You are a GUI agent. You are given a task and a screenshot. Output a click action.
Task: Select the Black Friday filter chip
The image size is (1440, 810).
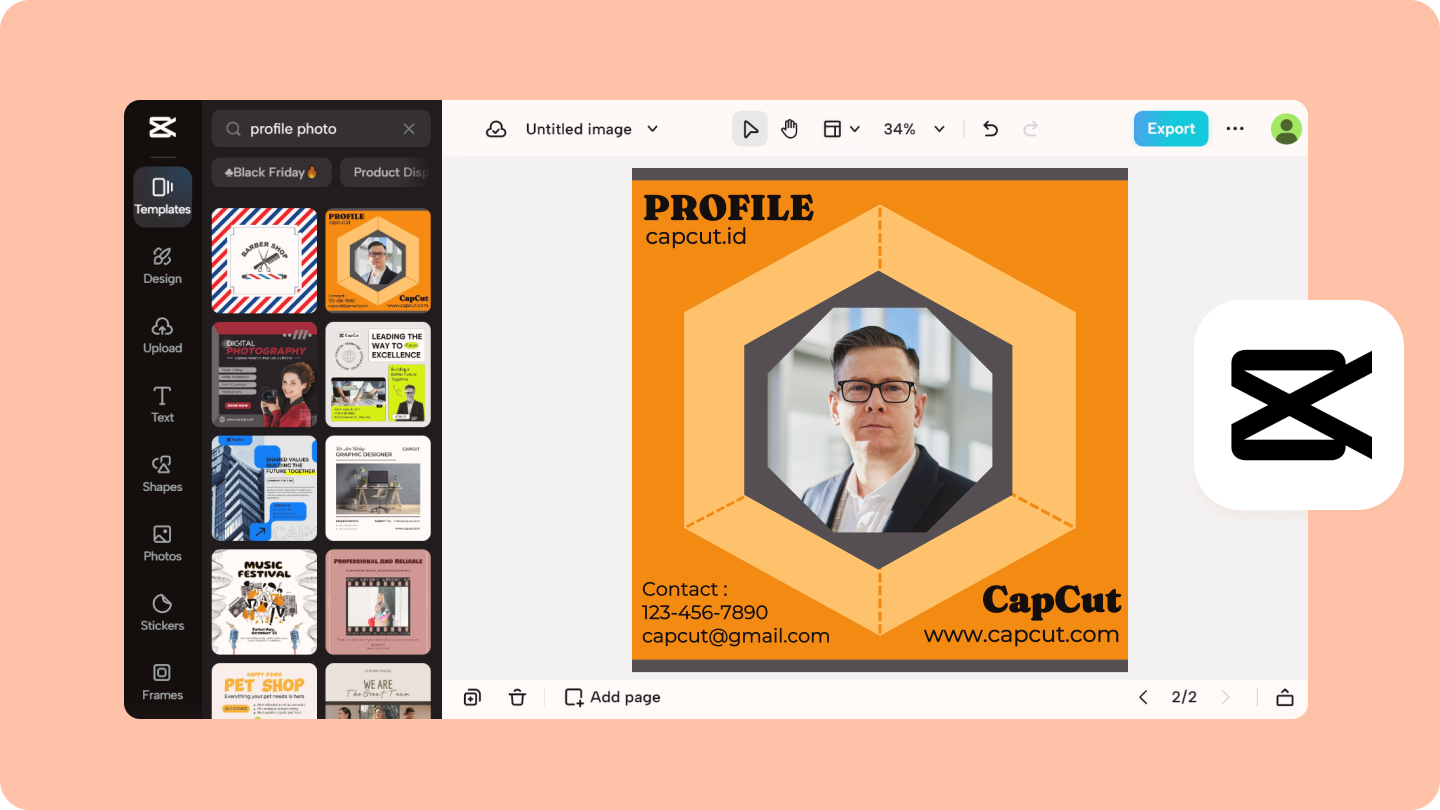(x=271, y=172)
